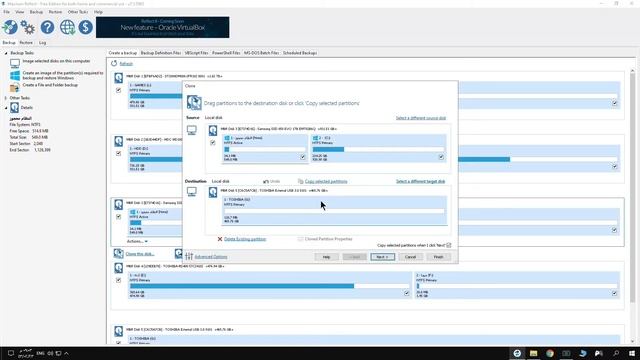The width and height of the screenshot is (640, 360).
Task: Toggle Copy selected partitions when I click Next
Action: click(x=449, y=245)
